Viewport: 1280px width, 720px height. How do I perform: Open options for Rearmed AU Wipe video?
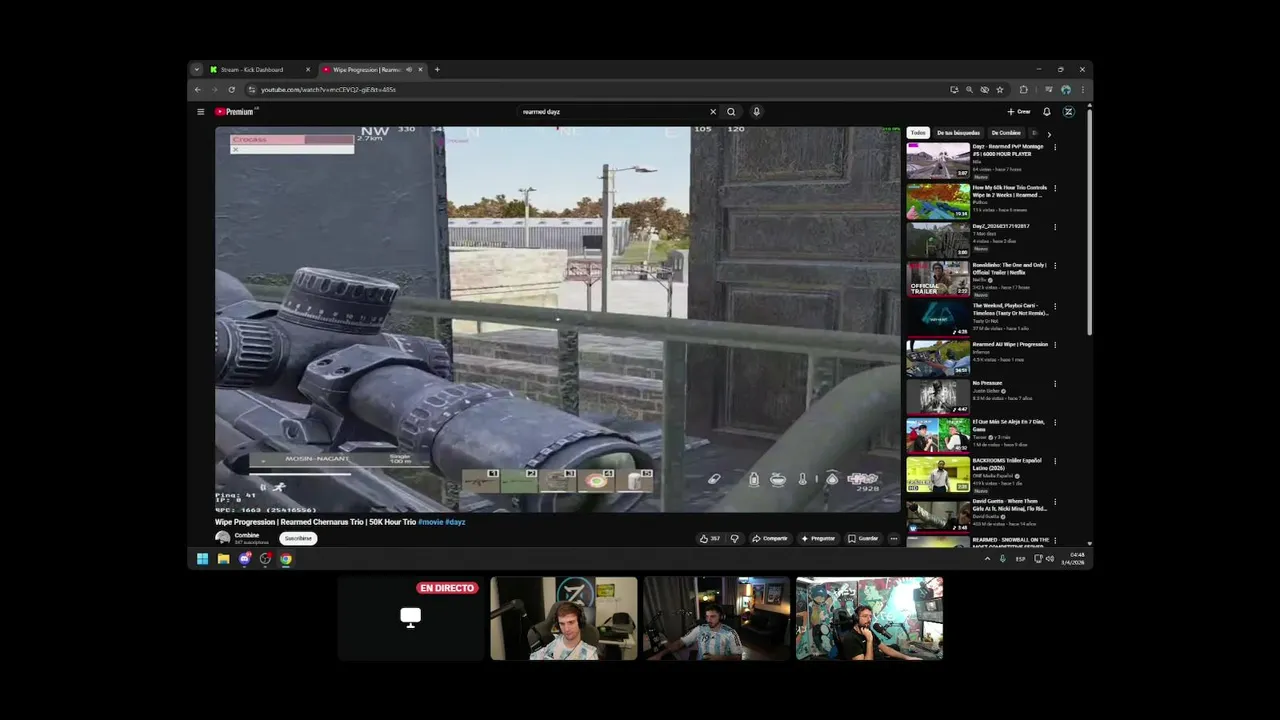pos(1055,345)
